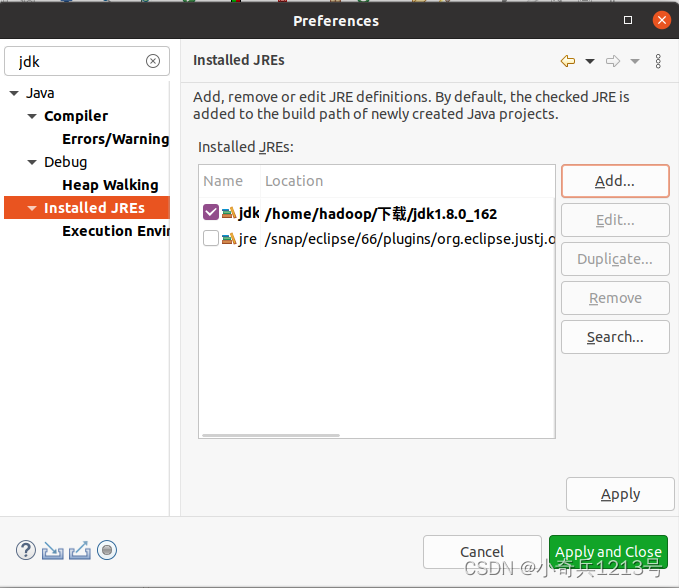The height and width of the screenshot is (588, 679).
Task: Click the export preferences icon
Action: [x=80, y=551]
